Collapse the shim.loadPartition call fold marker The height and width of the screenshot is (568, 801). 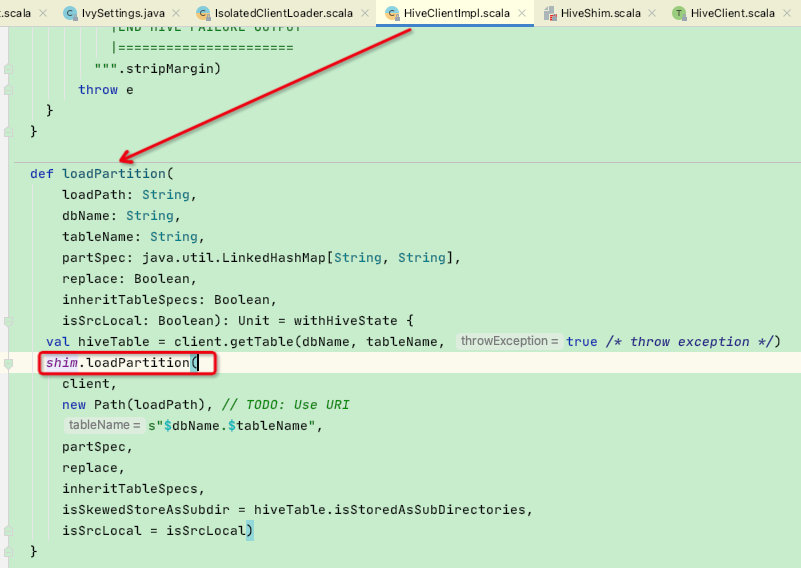8,364
